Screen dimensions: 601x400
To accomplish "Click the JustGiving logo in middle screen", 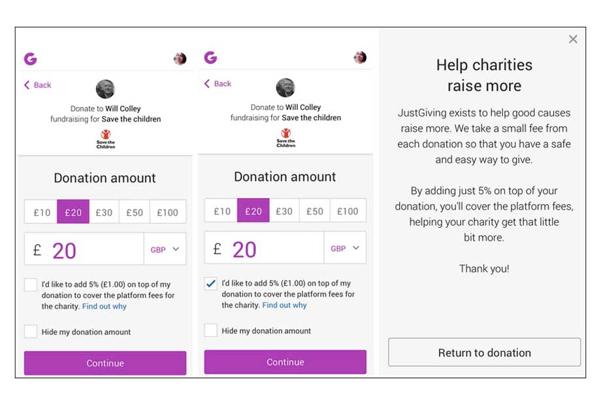I will point(210,57).
